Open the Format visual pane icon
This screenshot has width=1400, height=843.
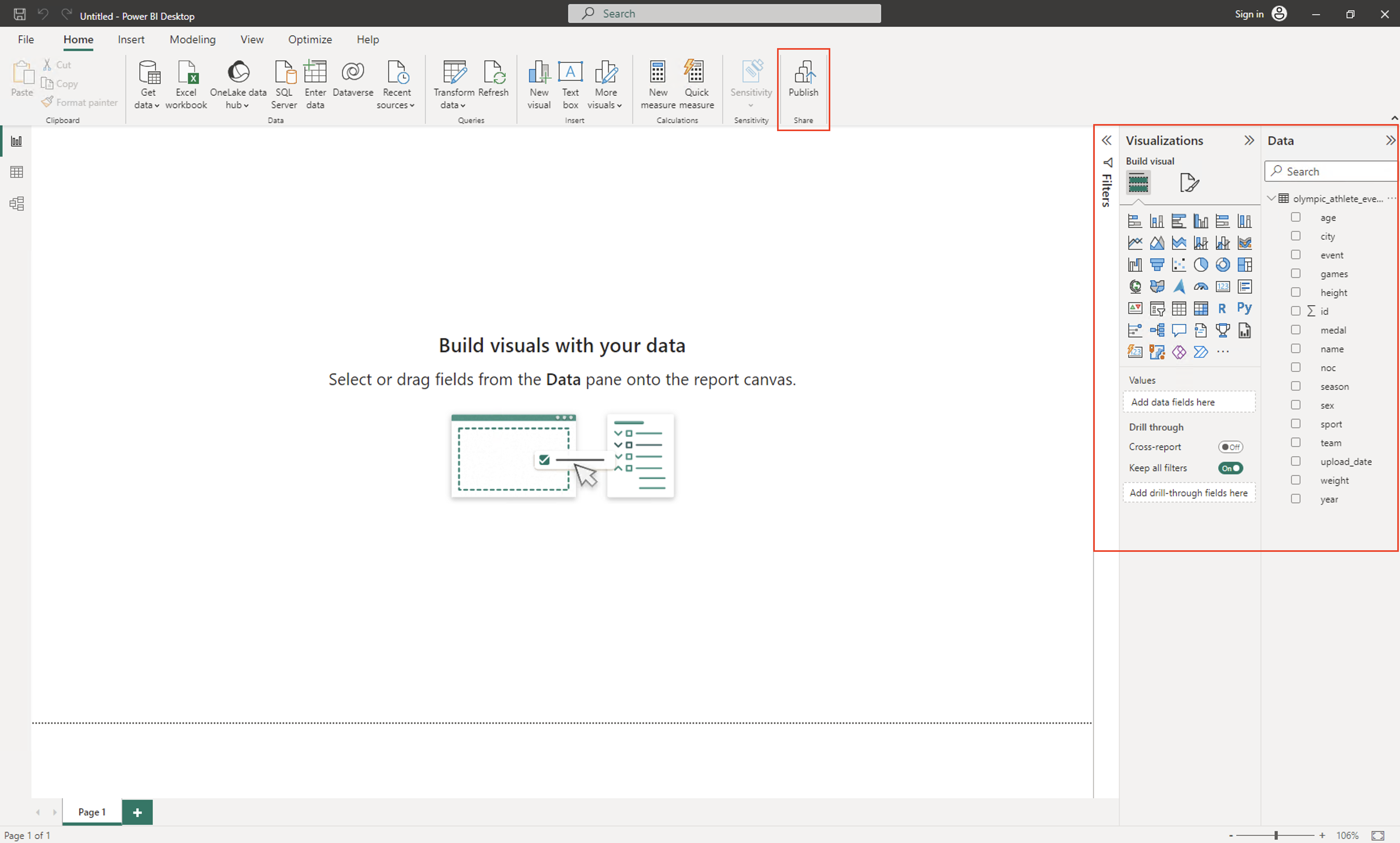(x=1189, y=183)
